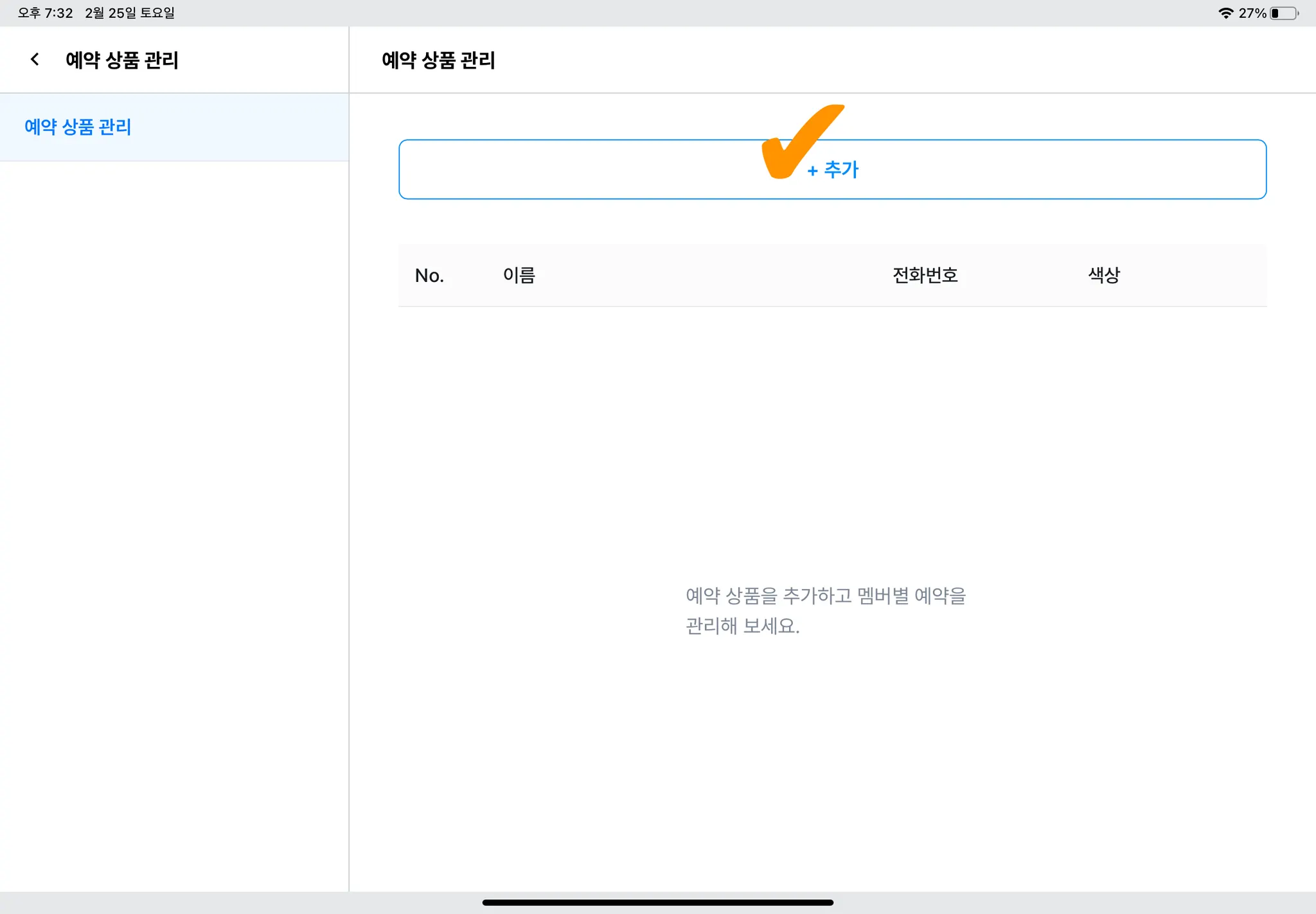Click the 이름 column header
Screen dimensions: 1316x914
pyautogui.click(x=519, y=276)
